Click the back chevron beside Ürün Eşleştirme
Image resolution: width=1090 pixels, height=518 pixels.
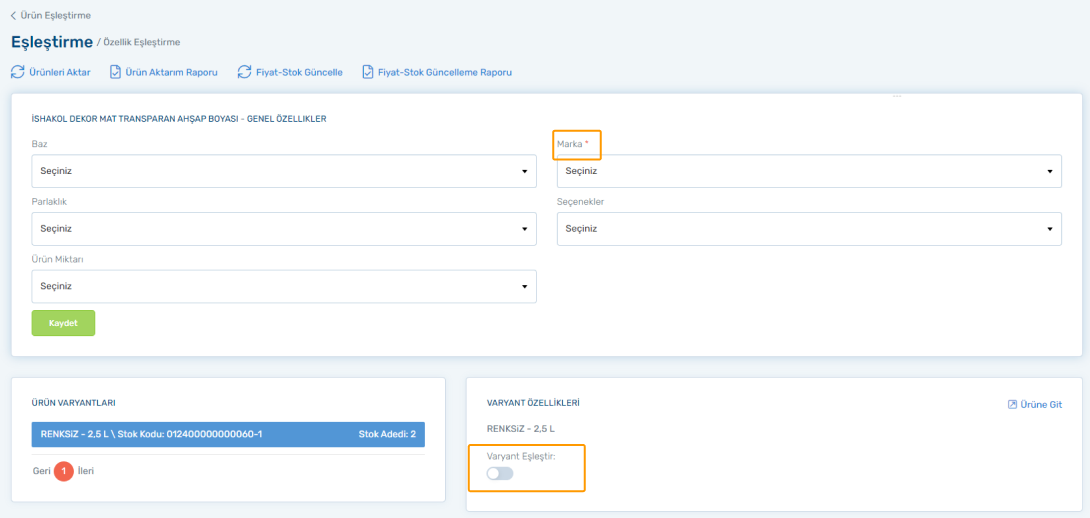coord(13,15)
